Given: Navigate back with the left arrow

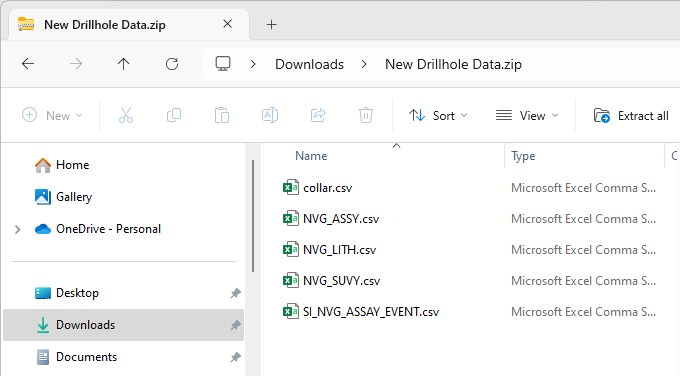Looking at the screenshot, I should click(28, 64).
